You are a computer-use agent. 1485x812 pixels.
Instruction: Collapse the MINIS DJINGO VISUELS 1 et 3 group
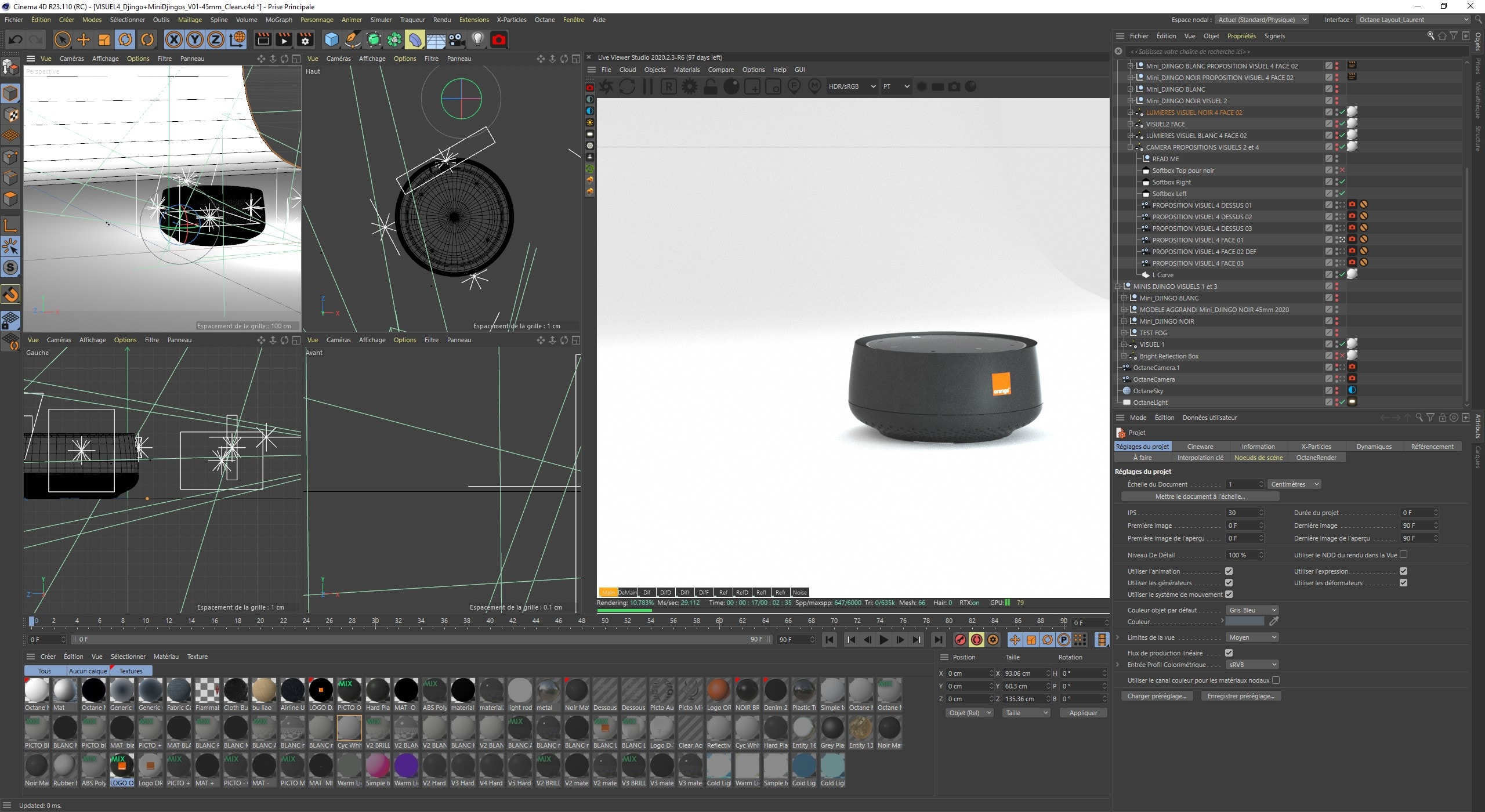point(1118,287)
